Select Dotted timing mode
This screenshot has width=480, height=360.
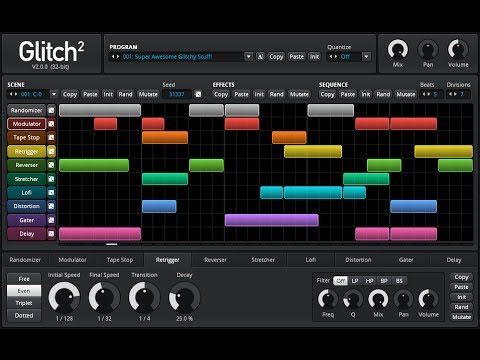click(x=24, y=315)
